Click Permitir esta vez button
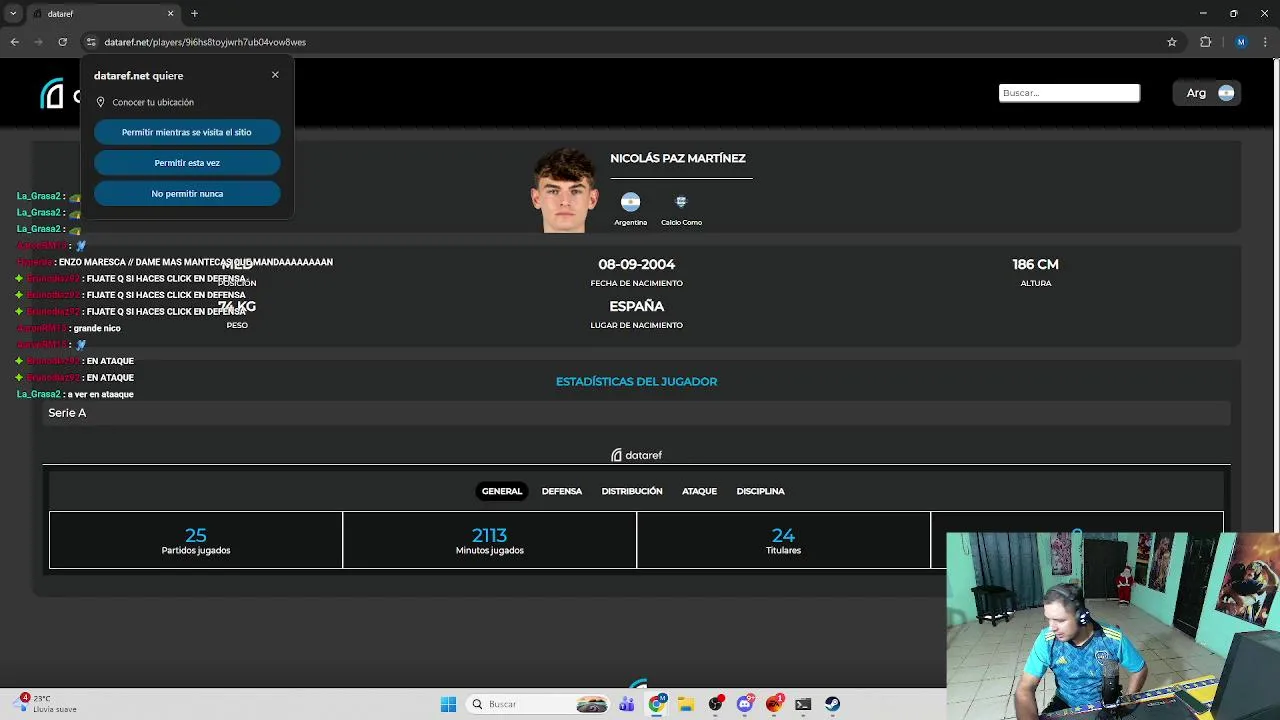1280x720 pixels. pyautogui.click(x=187, y=163)
